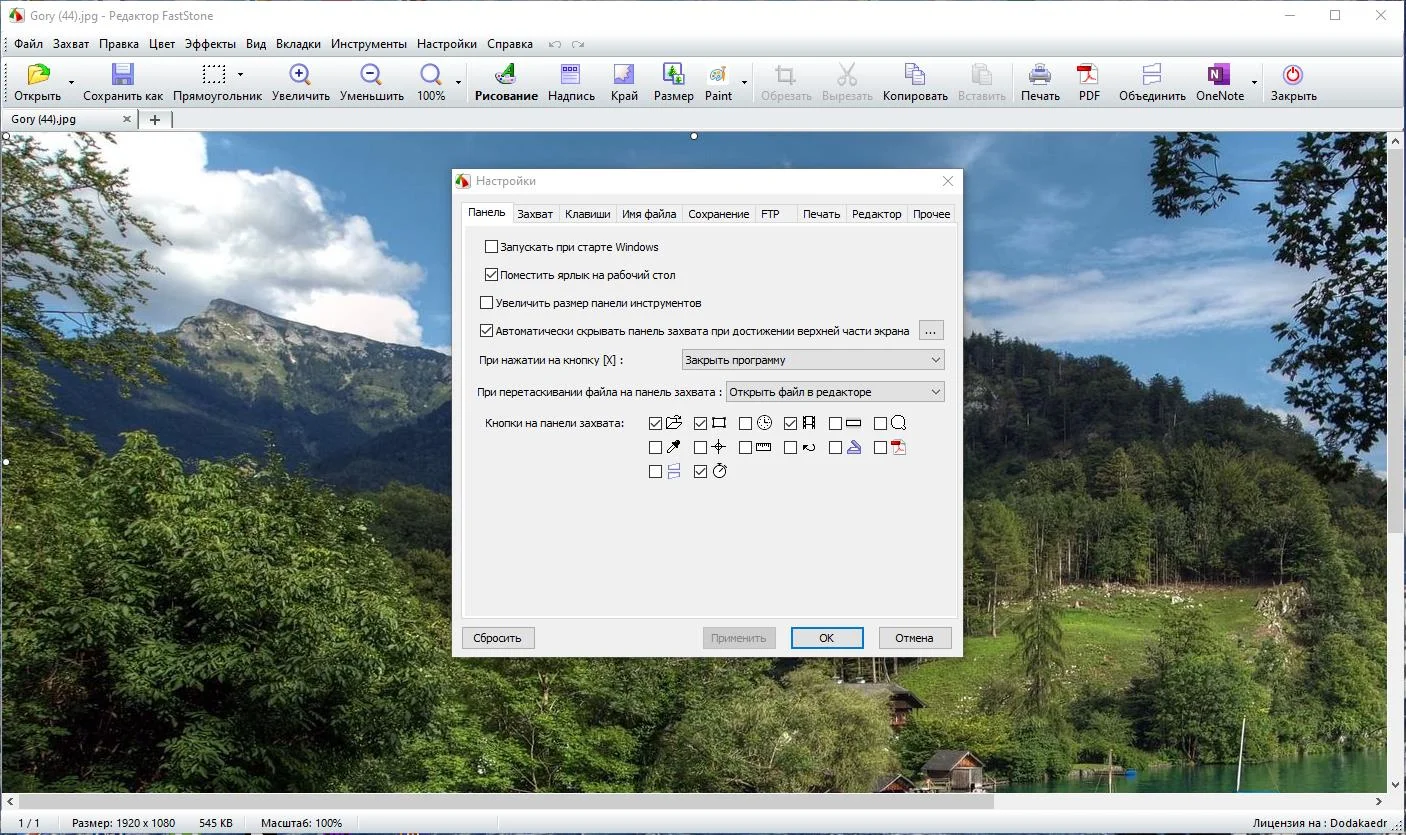Toggle Автоматически скрывать панель захвата checkbox
Viewport: 1406px width, 835px height.
pyautogui.click(x=487, y=331)
